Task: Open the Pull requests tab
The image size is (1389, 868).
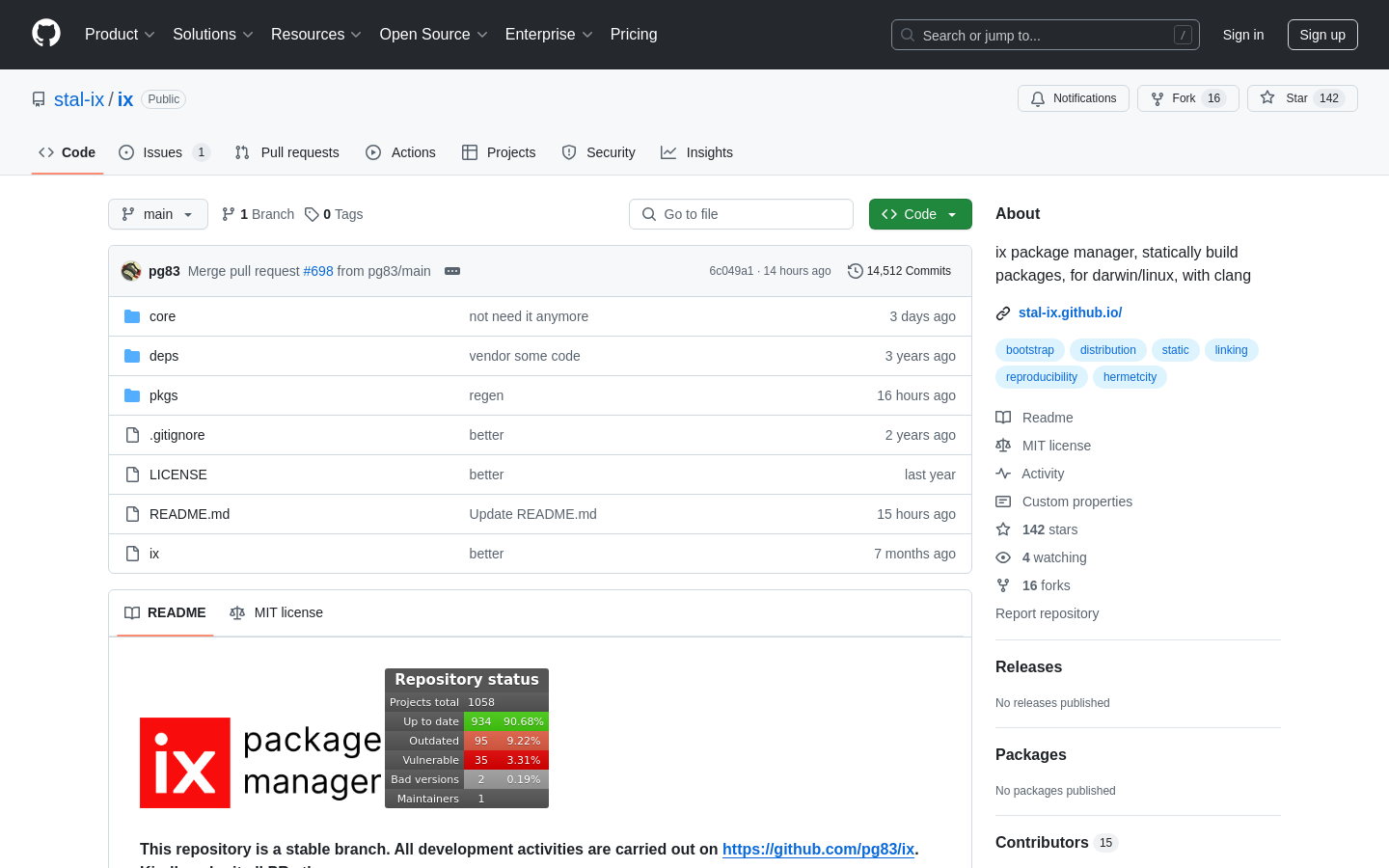Action: click(x=287, y=152)
